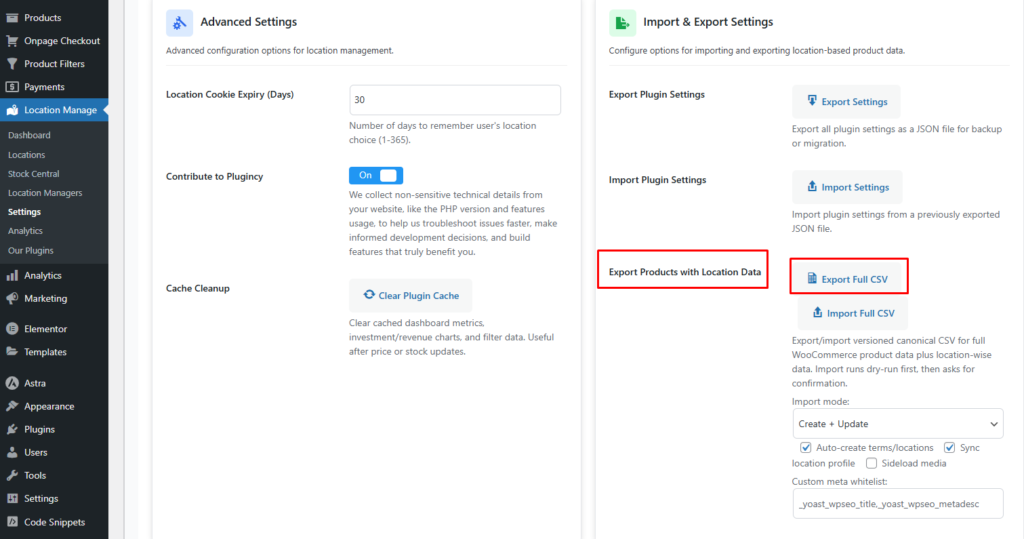Click the Clear Plugin Cache button
Viewport: 1024px width, 539px height.
pyautogui.click(x=410, y=296)
